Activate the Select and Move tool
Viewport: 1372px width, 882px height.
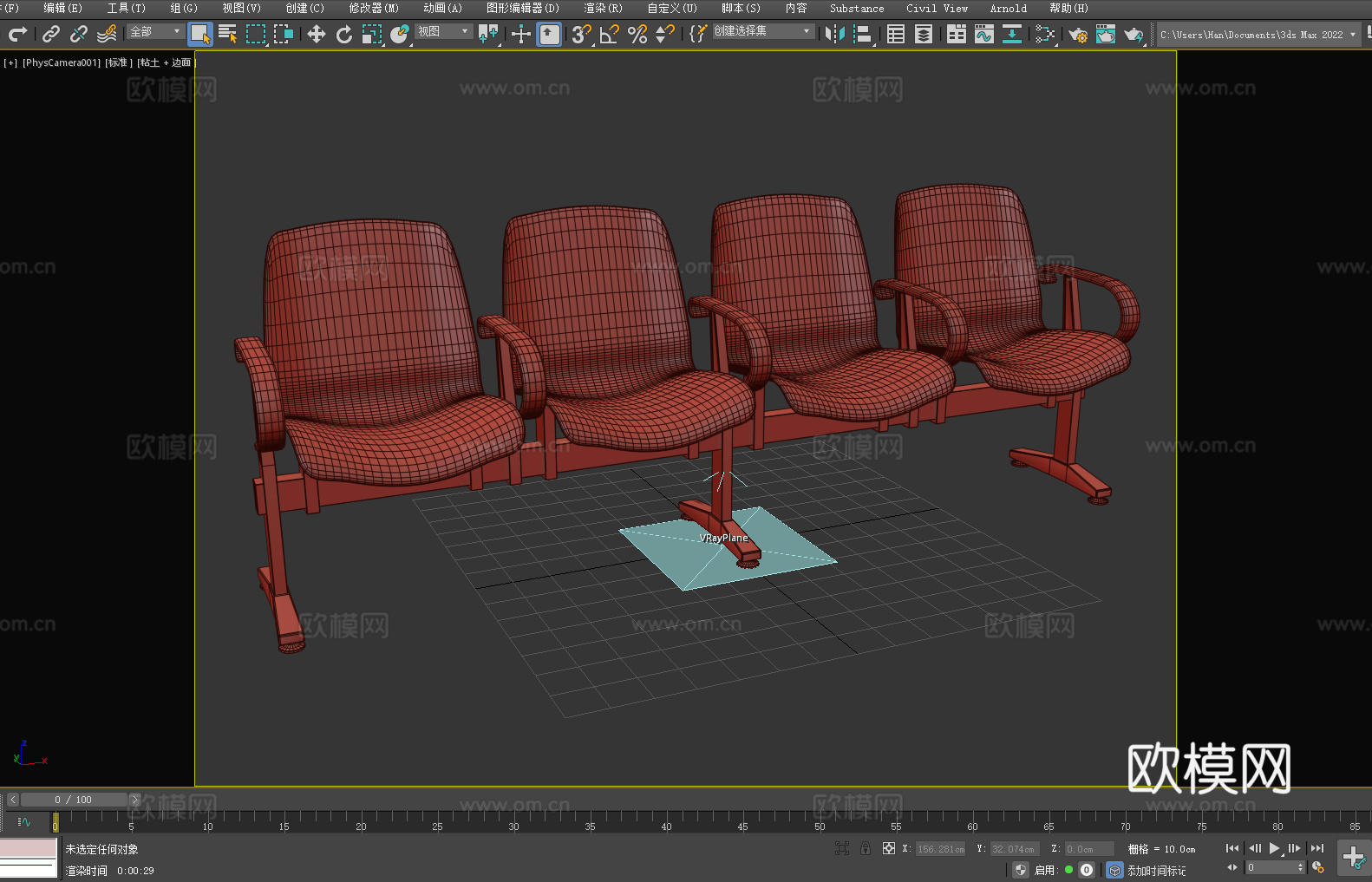317,34
